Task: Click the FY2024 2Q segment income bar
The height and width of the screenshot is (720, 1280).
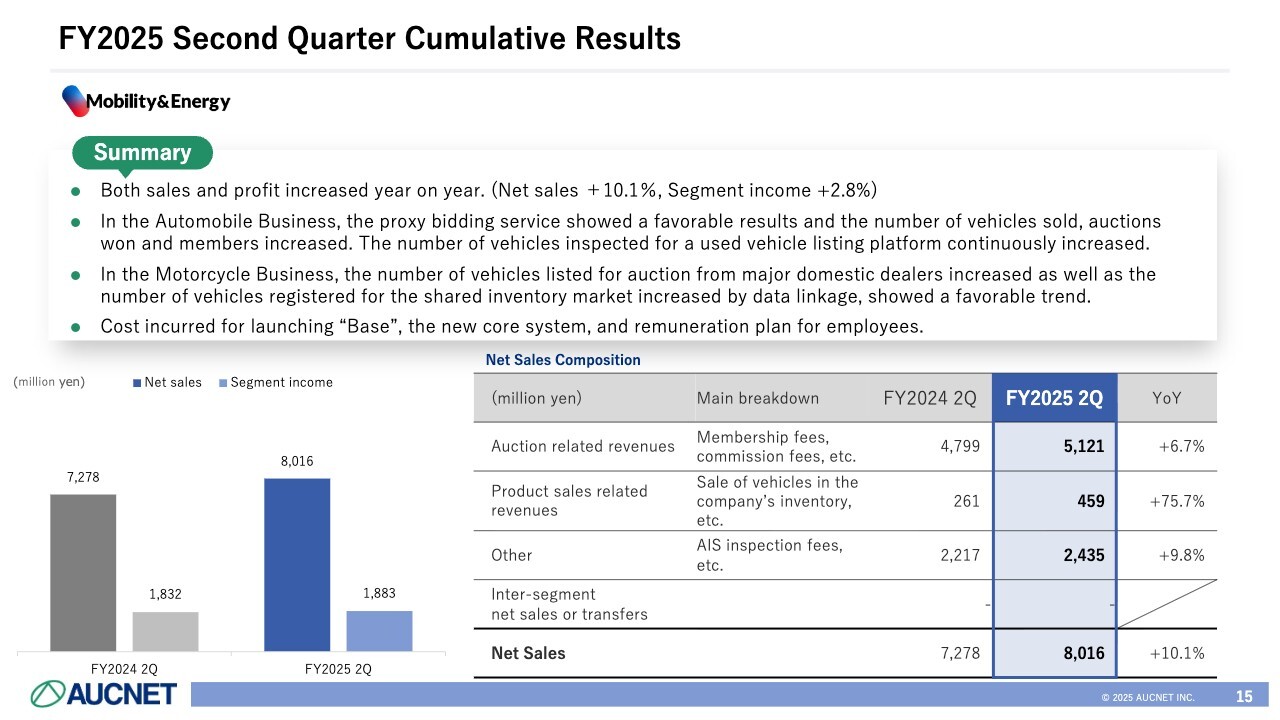Action: click(166, 631)
